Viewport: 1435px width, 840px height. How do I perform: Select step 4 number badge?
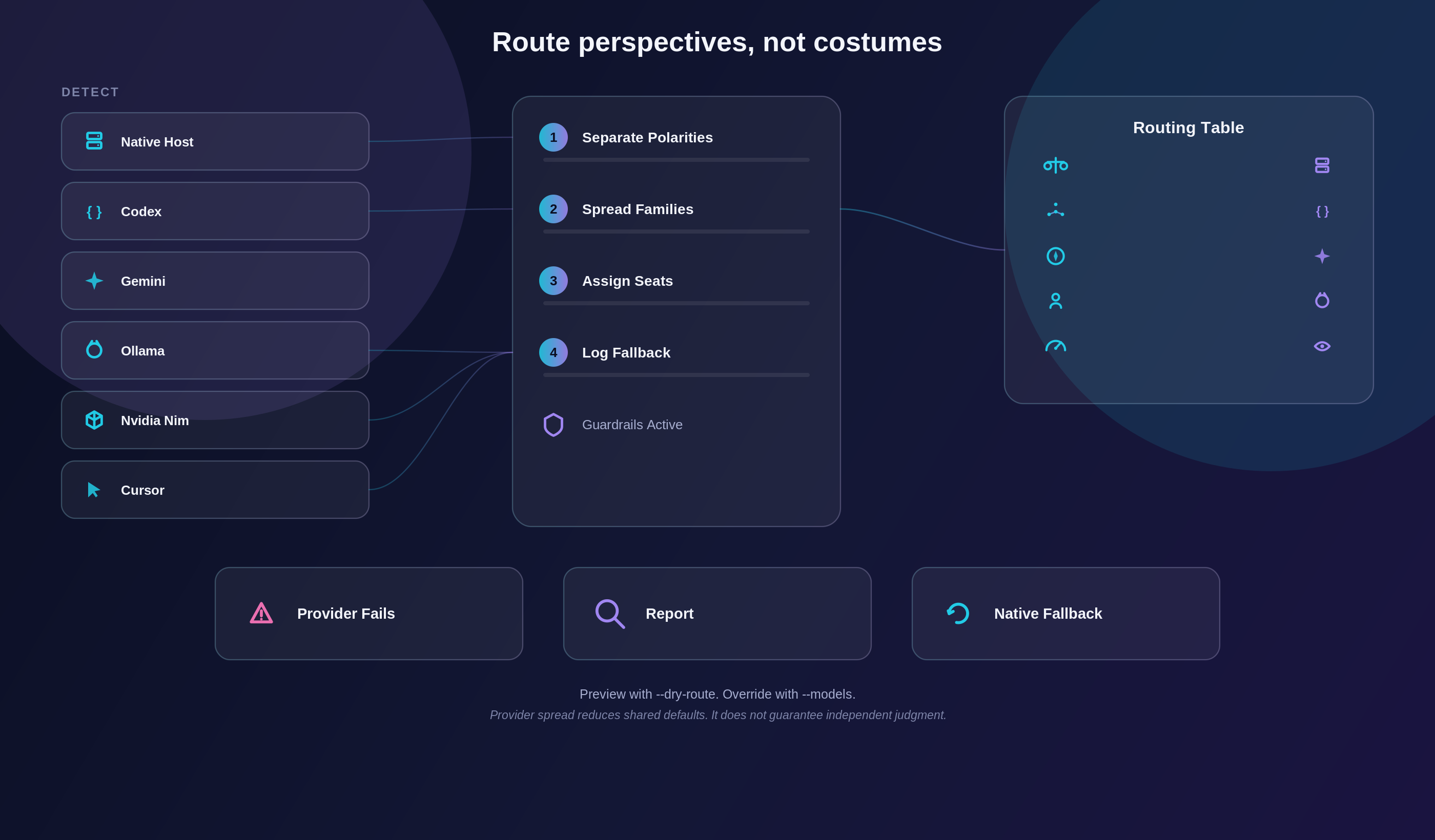(553, 352)
